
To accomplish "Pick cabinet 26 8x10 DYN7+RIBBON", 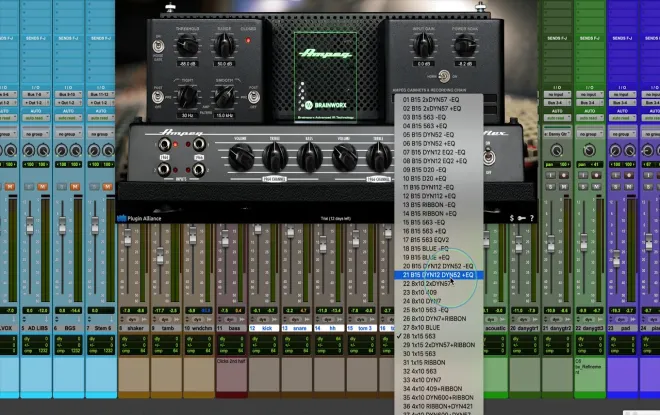I will coord(439,319).
